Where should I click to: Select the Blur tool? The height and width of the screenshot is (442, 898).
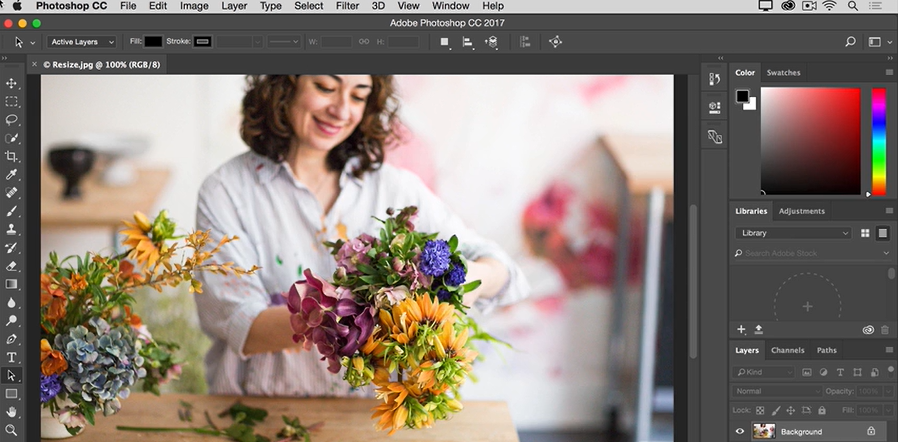tap(11, 302)
